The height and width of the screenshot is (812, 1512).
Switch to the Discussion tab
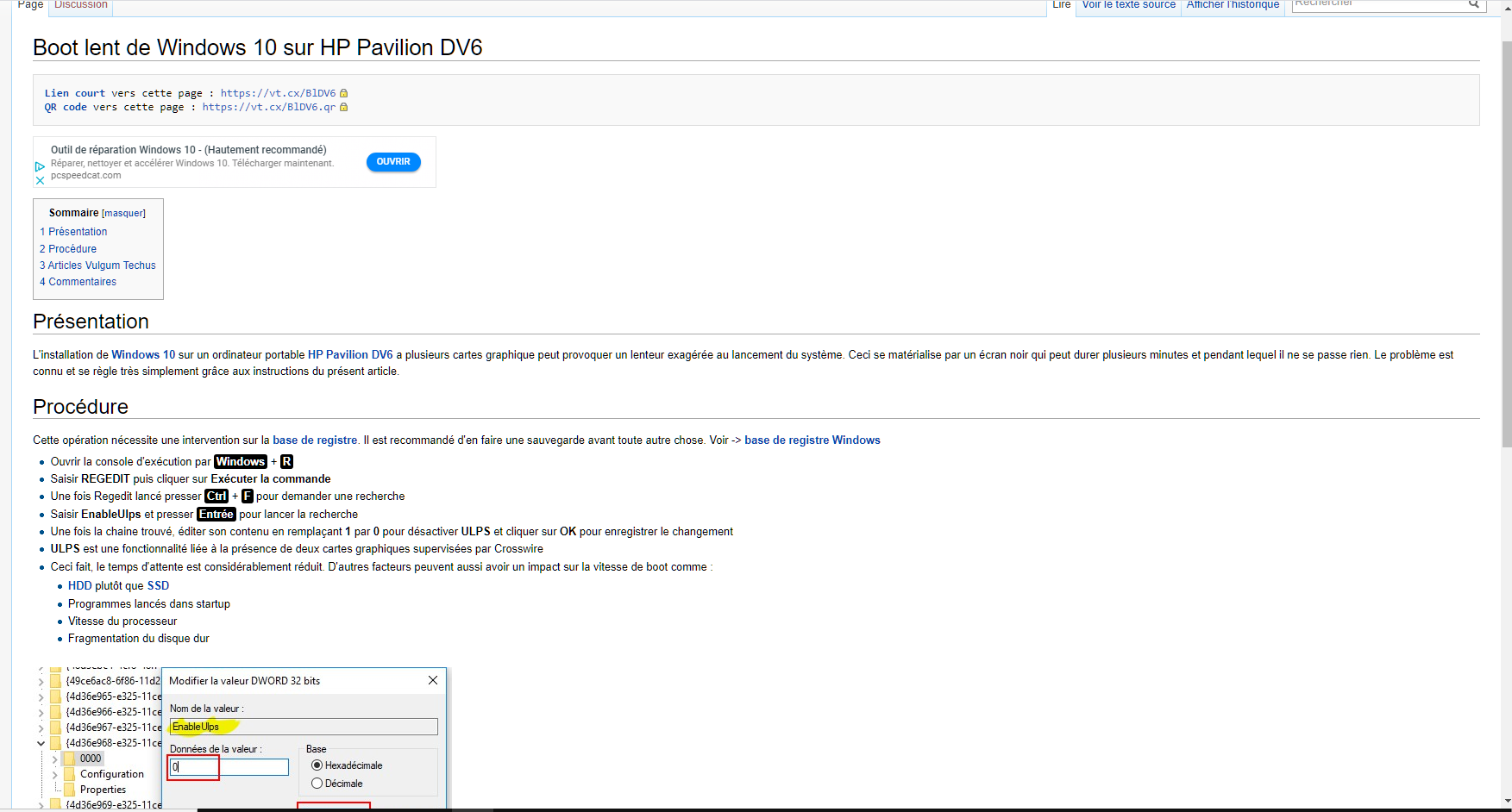[81, 5]
